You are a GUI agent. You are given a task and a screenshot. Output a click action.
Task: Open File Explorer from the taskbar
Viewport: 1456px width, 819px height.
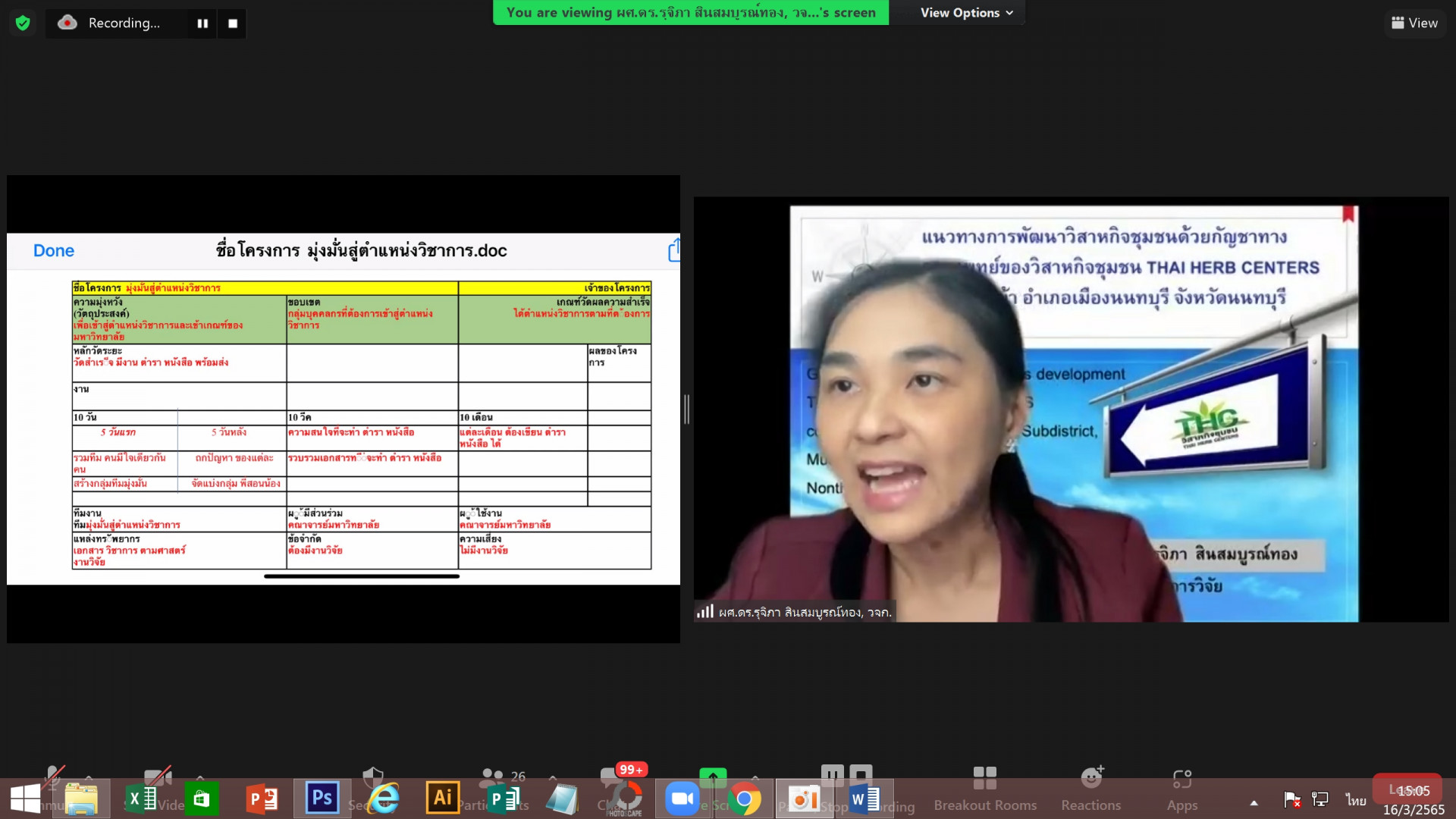(x=81, y=799)
